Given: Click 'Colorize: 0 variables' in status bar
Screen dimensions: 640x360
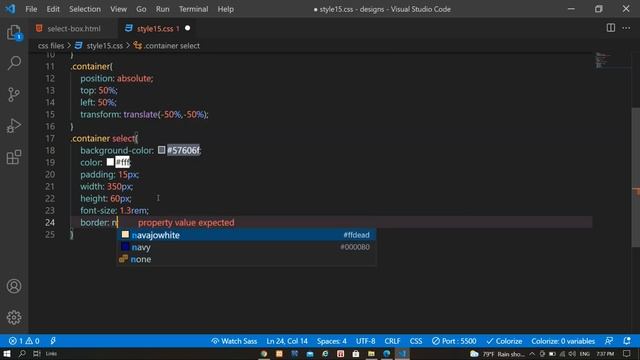Looking at the screenshot, I should click(x=563, y=341).
